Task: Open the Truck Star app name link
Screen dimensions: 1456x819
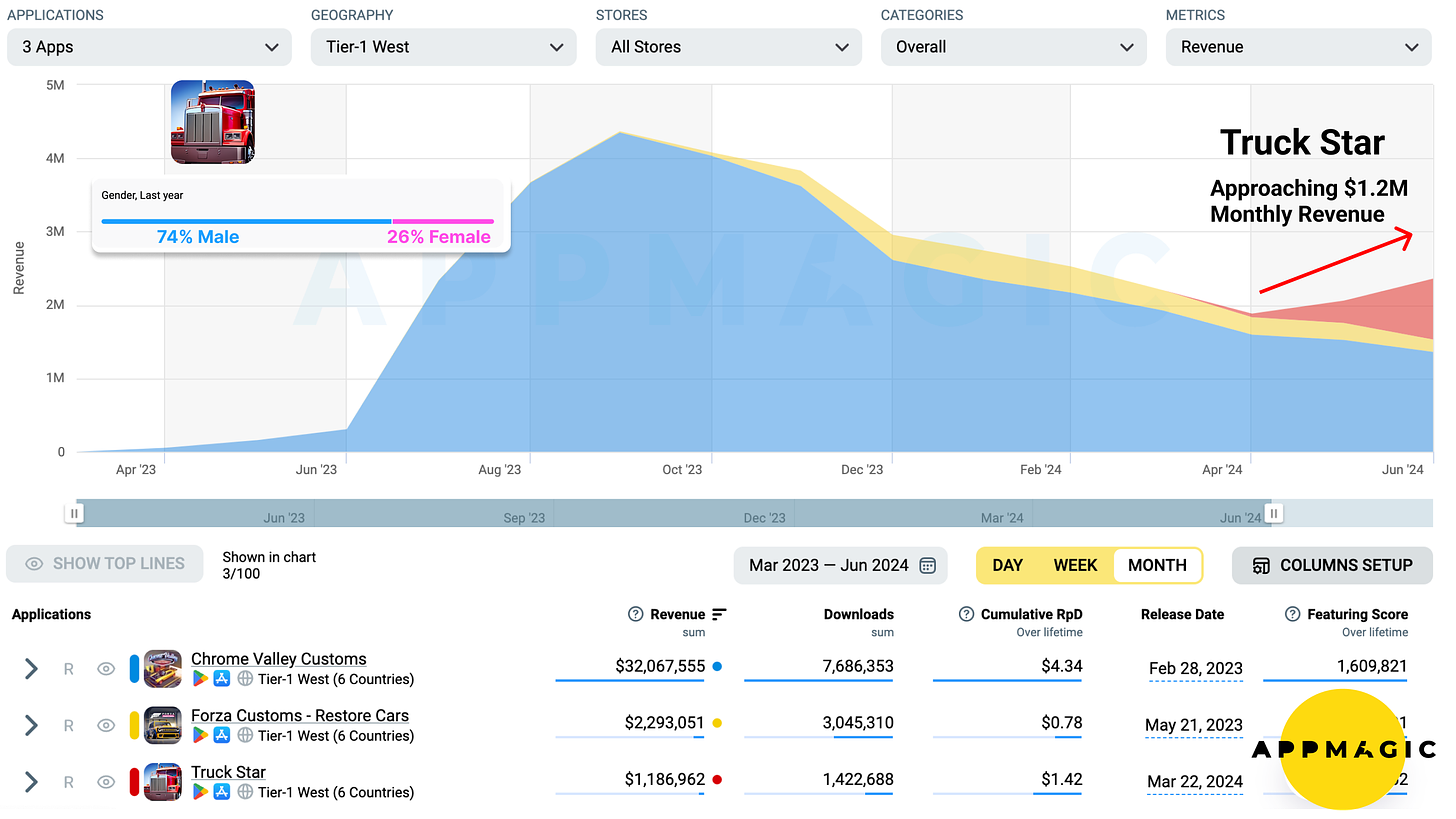Action: click(x=228, y=771)
